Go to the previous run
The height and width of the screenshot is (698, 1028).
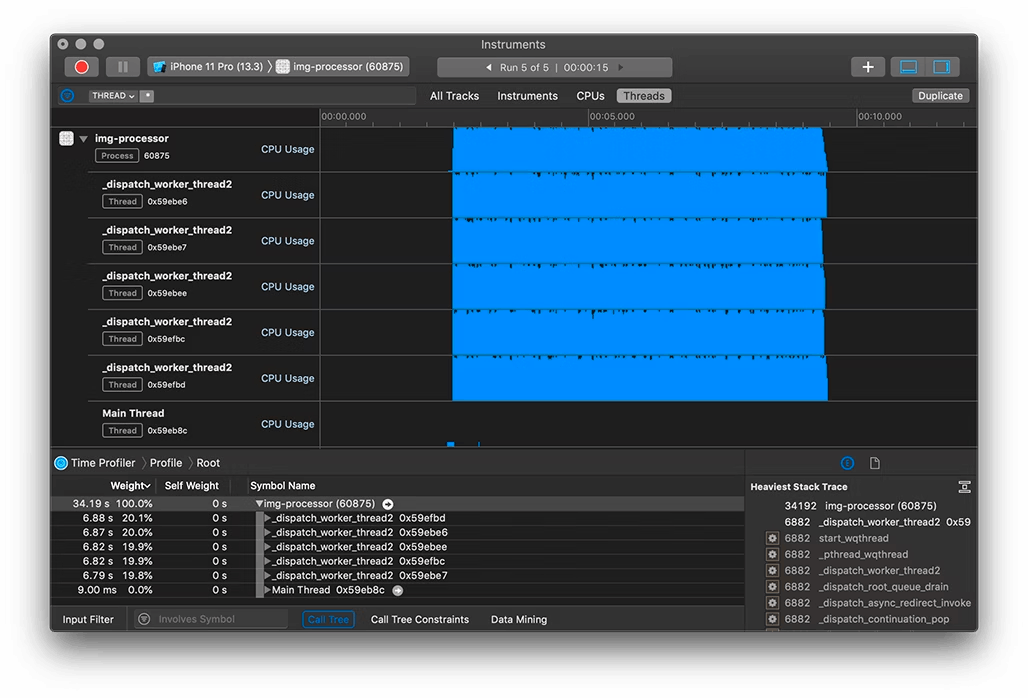tap(488, 68)
